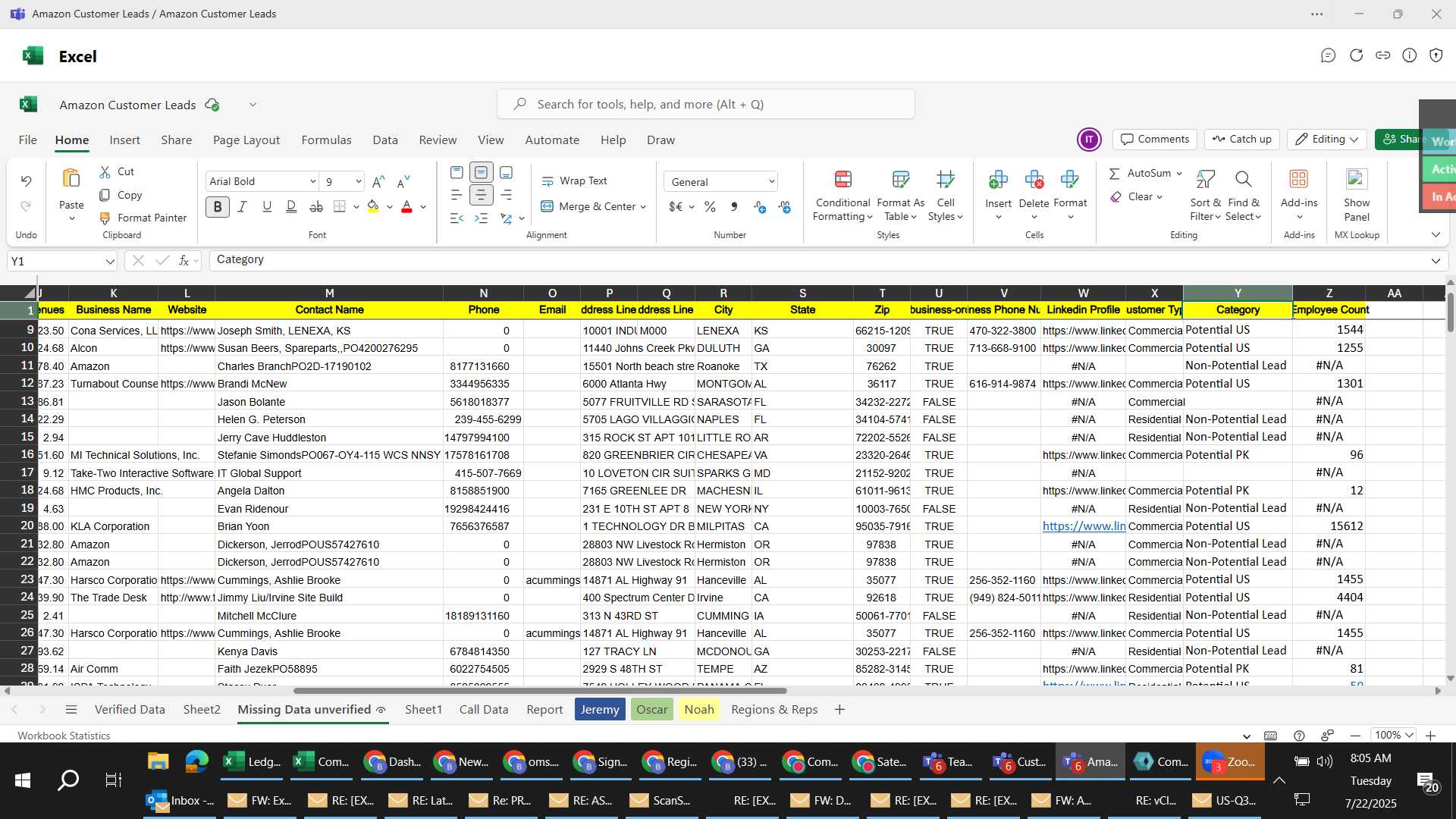This screenshot has width=1456, height=819.
Task: Decrease indent in Alignment group
Action: coord(457,218)
